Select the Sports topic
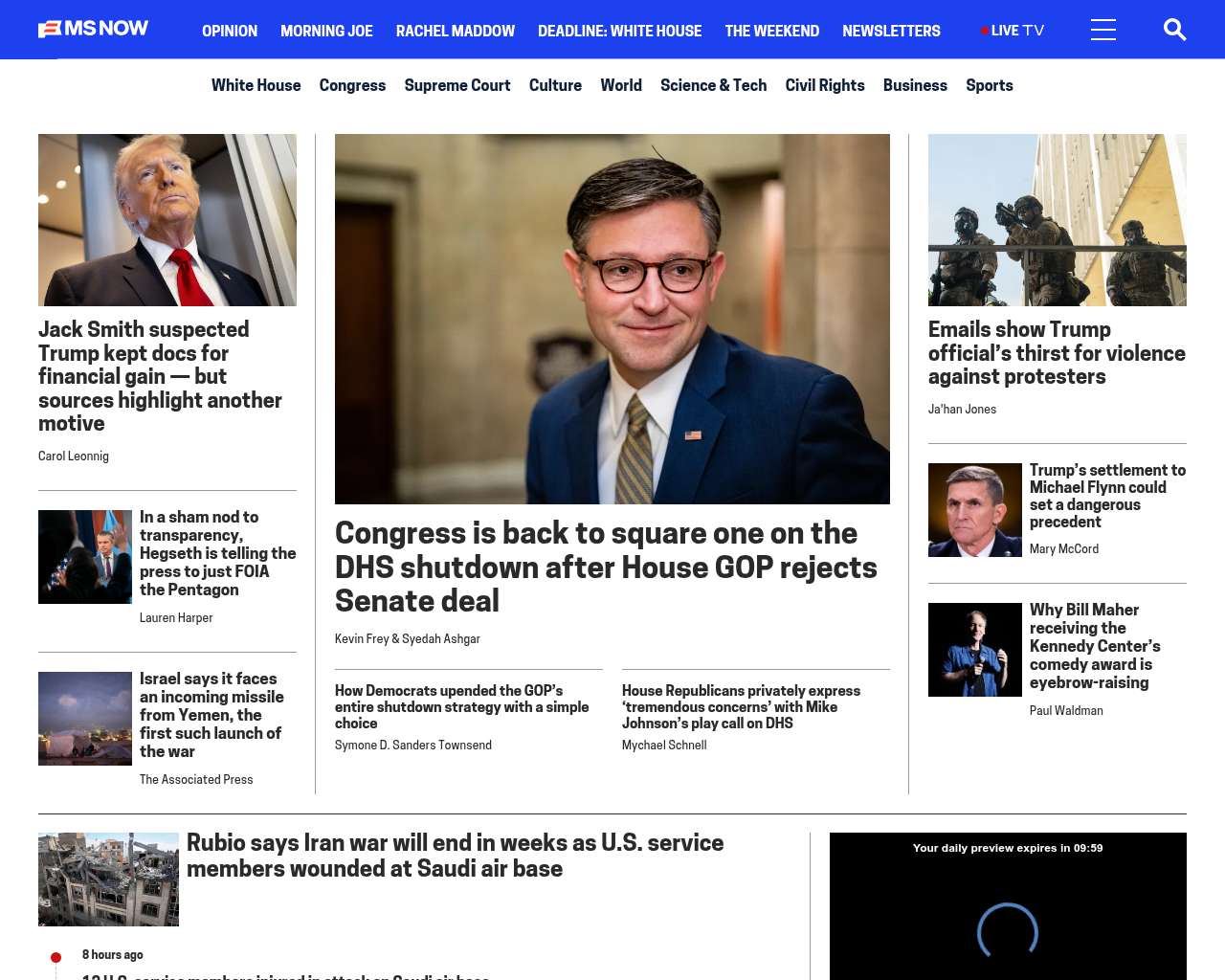Image resolution: width=1225 pixels, height=980 pixels. pos(989,85)
